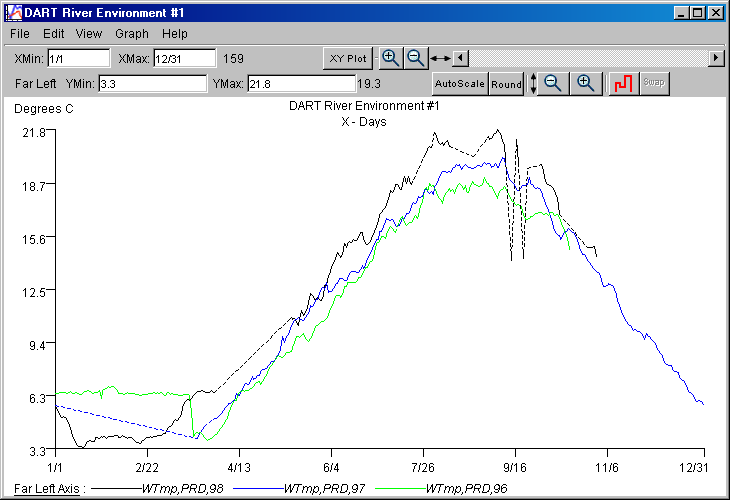The width and height of the screenshot is (730, 500).
Task: Click the horizontal scrollbar right arrow
Action: 716,58
